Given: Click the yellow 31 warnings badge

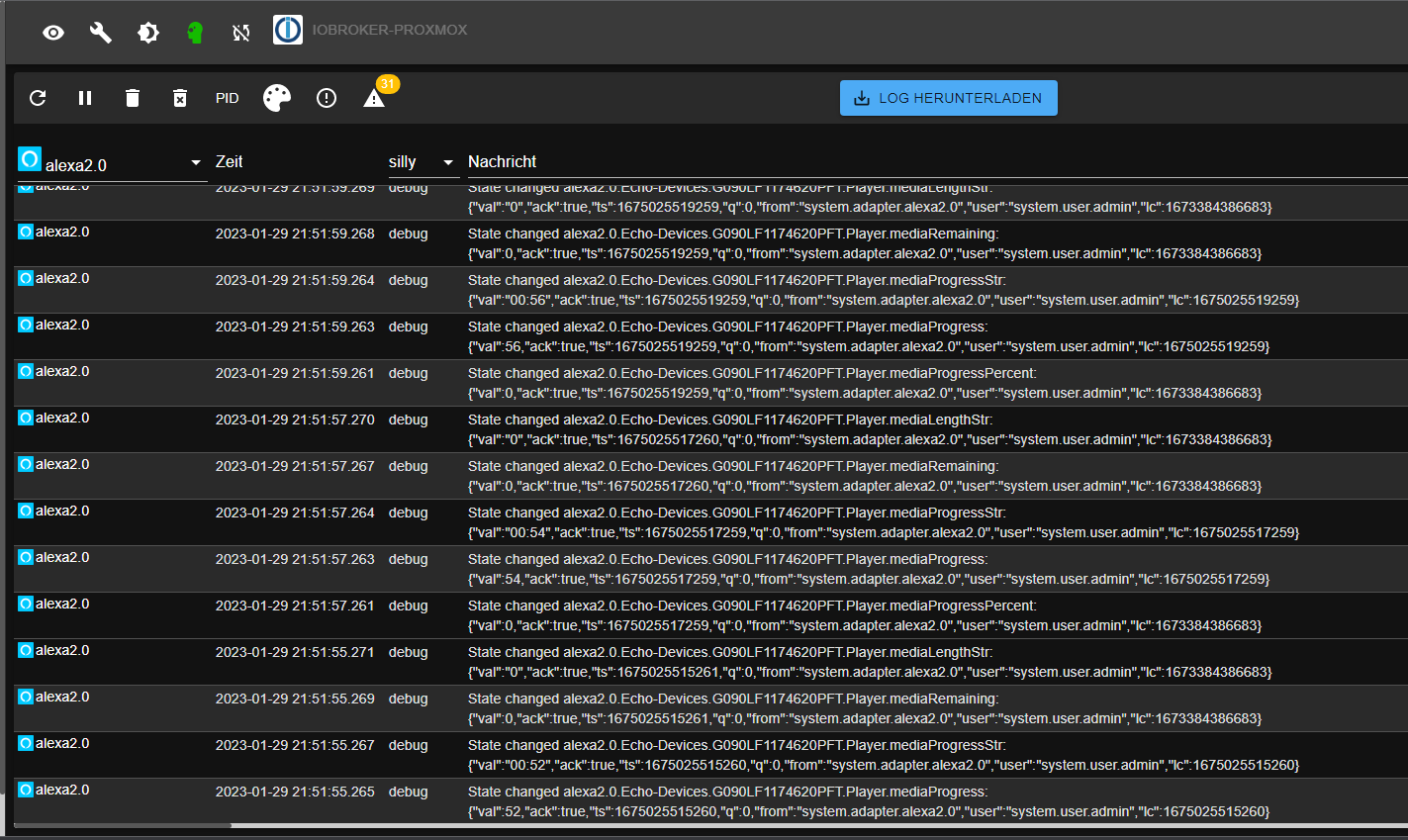Looking at the screenshot, I should (x=388, y=84).
